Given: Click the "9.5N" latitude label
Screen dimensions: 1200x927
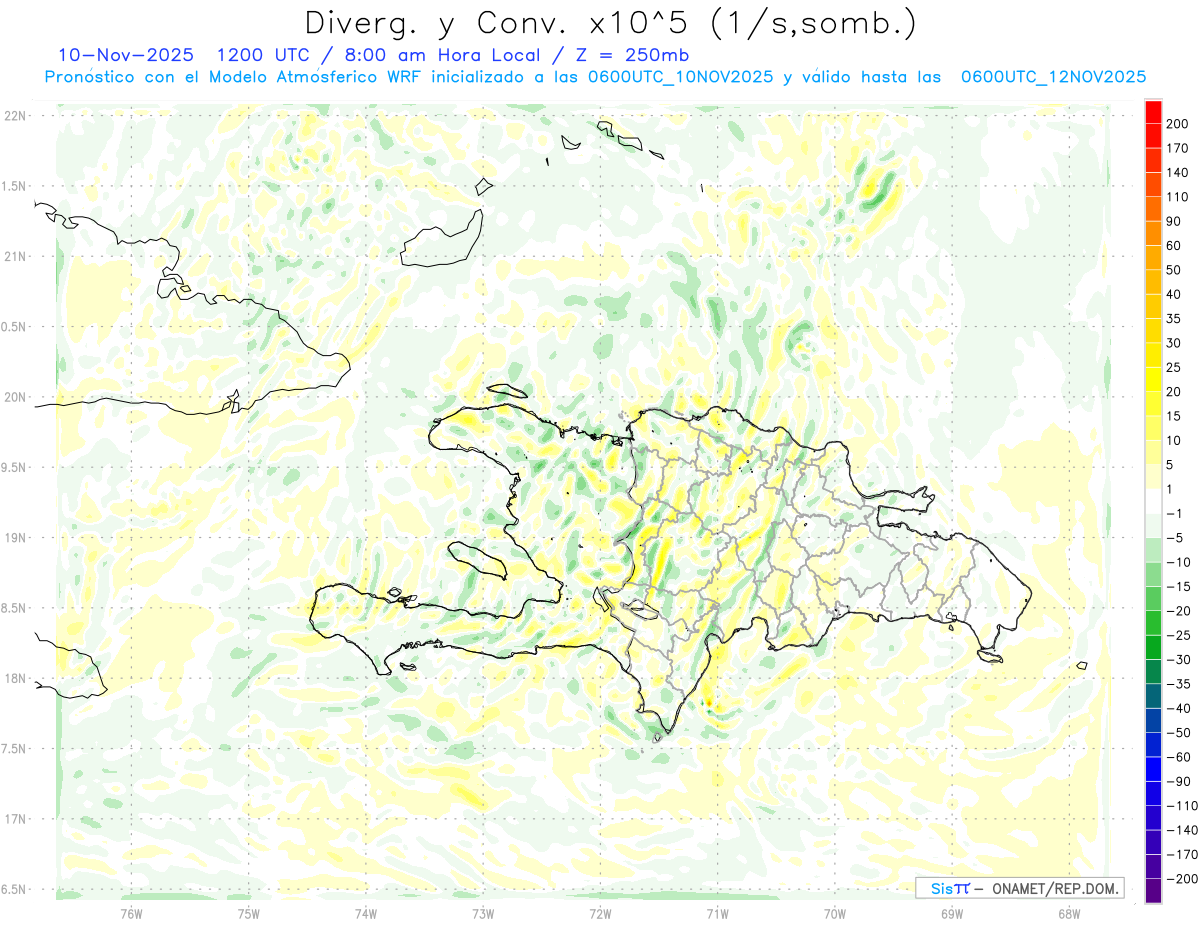Looking at the screenshot, I should click(x=15, y=468).
